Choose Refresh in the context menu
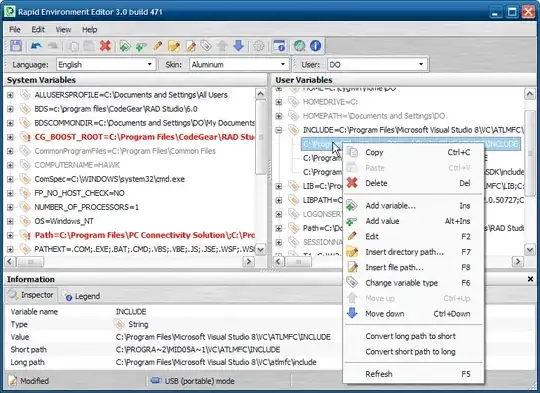540x393 pixels. [413, 374]
